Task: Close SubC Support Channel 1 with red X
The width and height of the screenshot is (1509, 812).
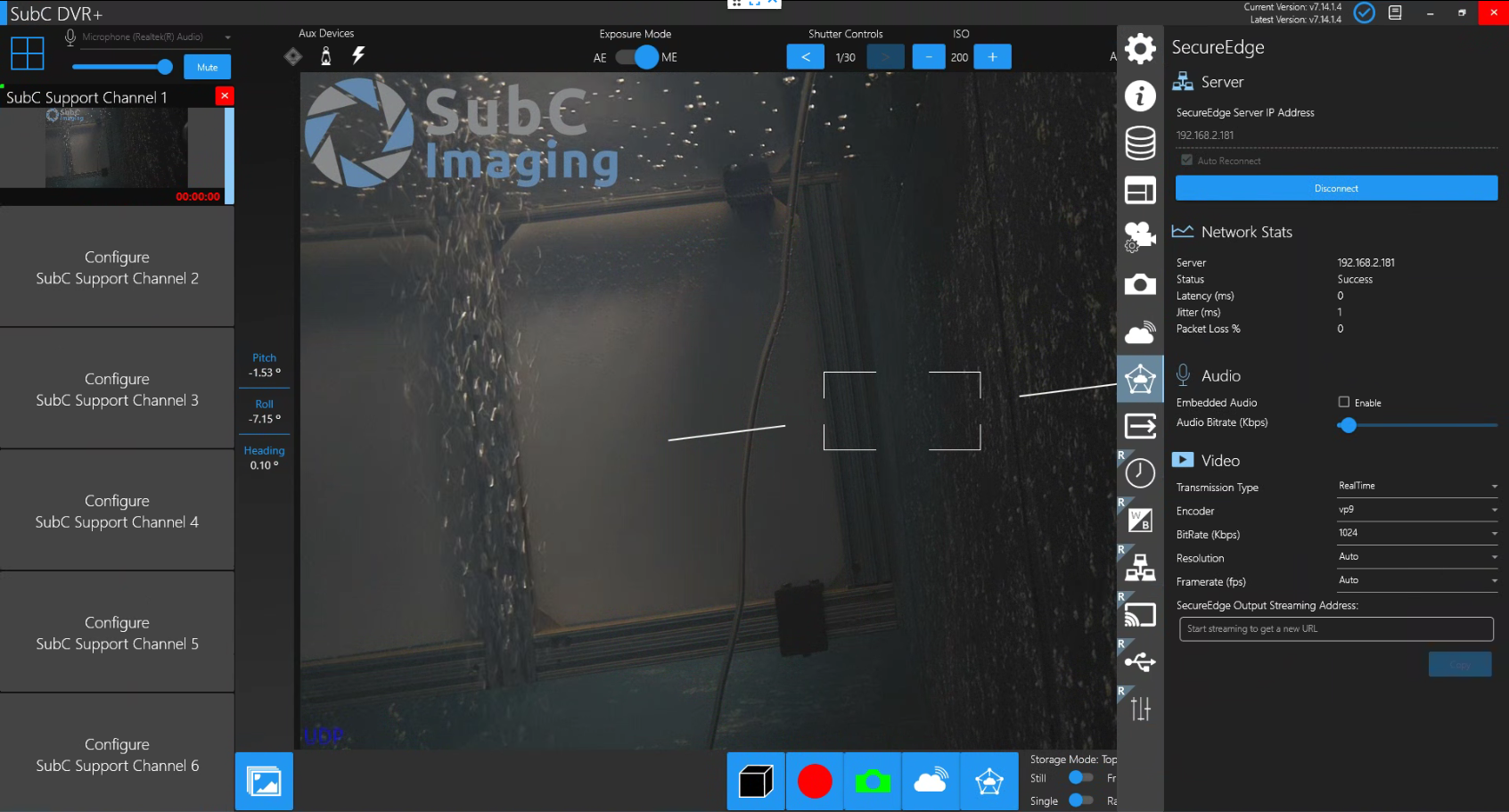Action: pyautogui.click(x=225, y=95)
